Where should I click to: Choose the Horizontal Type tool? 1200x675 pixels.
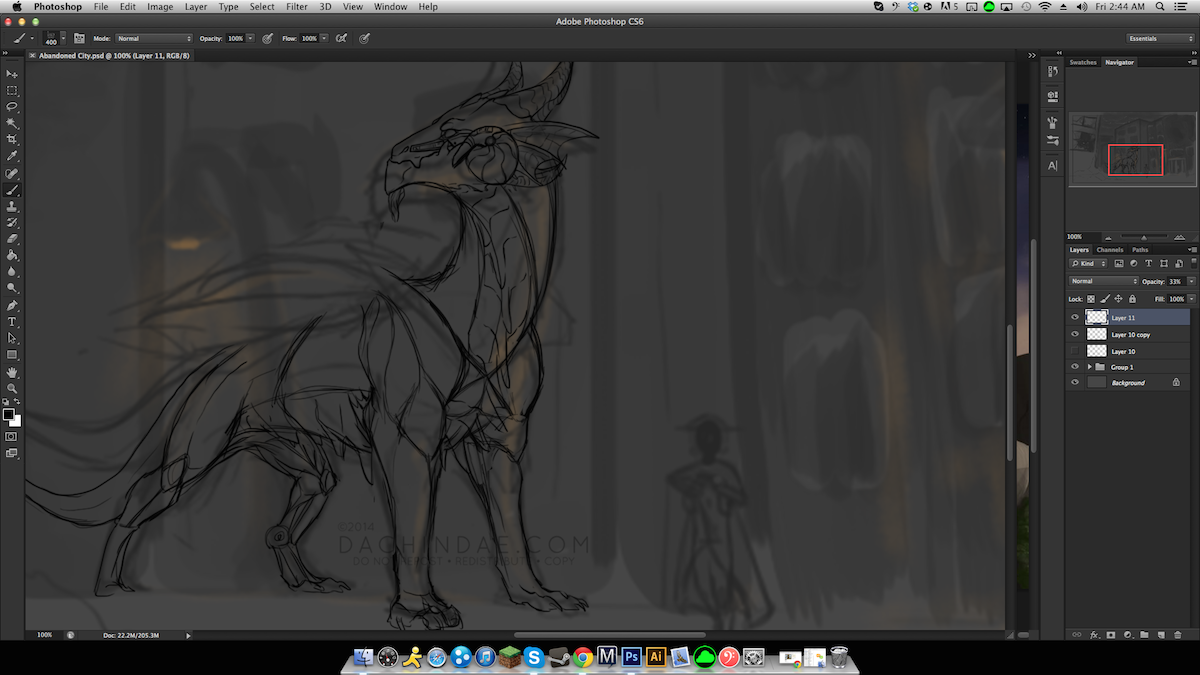click(12, 321)
